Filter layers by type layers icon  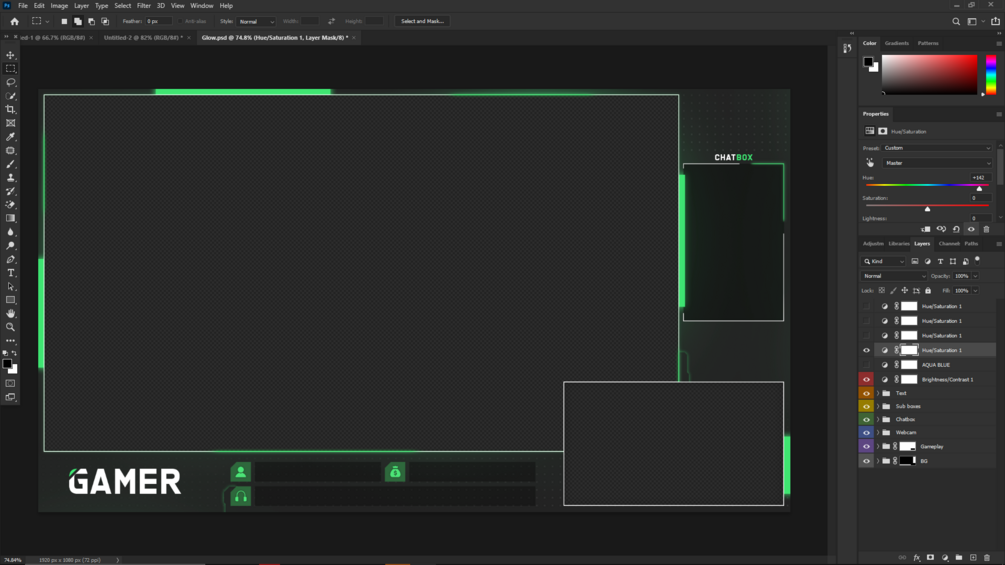[940, 261]
